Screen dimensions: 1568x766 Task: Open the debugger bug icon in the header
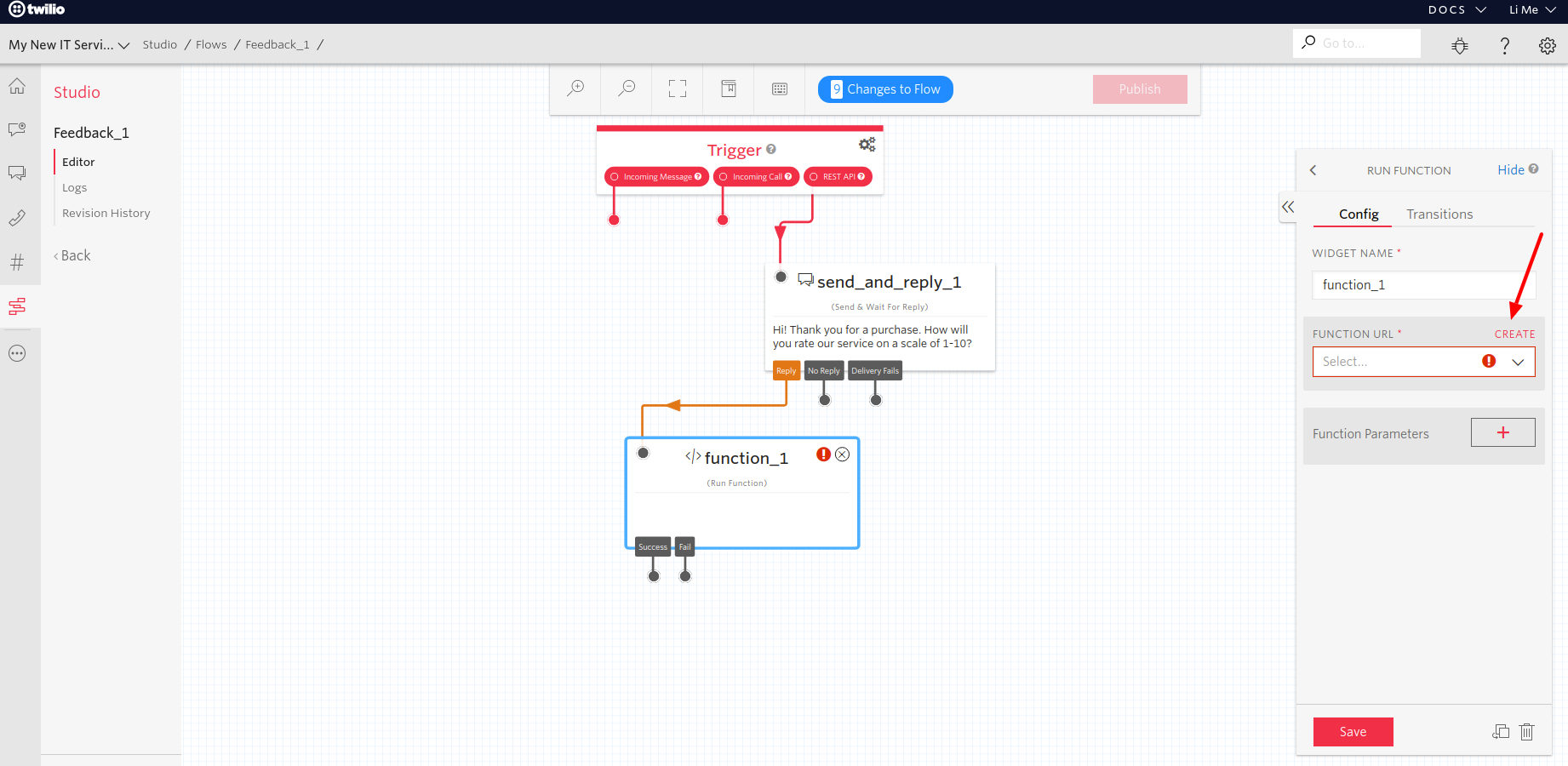1459,45
